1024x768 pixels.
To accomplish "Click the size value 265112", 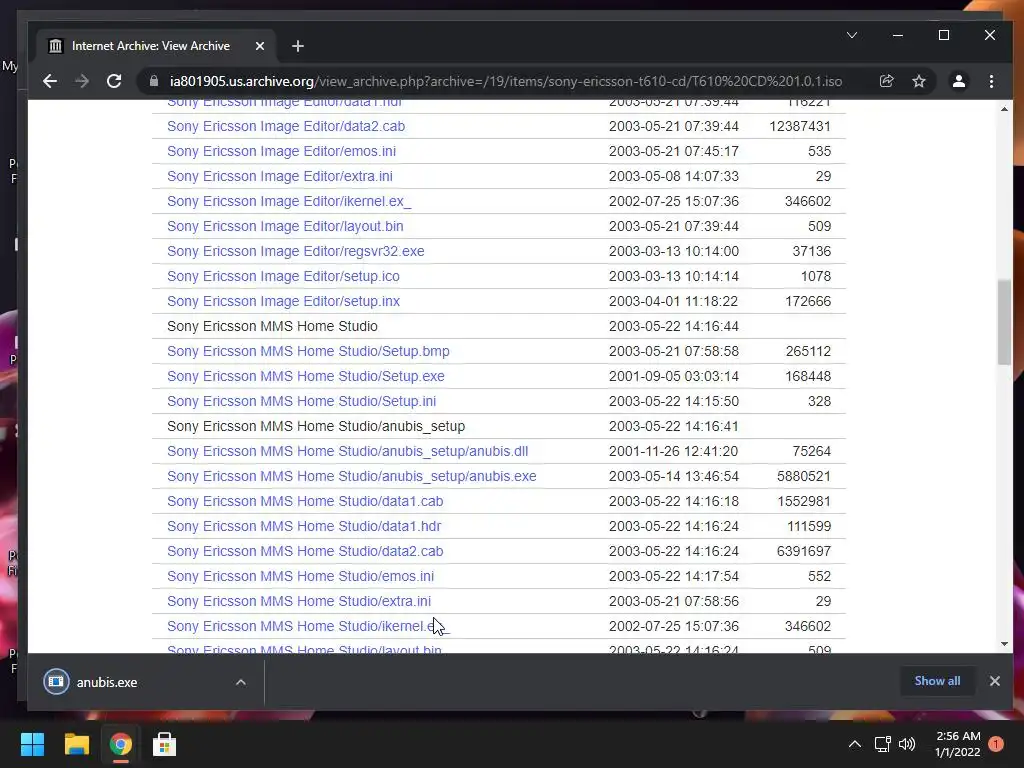I will (x=808, y=351).
